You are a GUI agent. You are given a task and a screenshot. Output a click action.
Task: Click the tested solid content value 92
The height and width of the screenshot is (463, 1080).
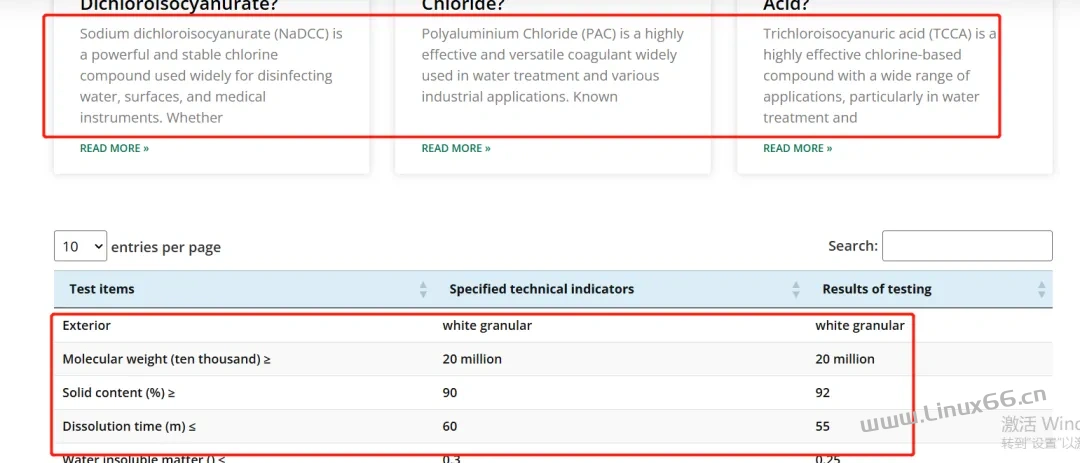coord(822,393)
